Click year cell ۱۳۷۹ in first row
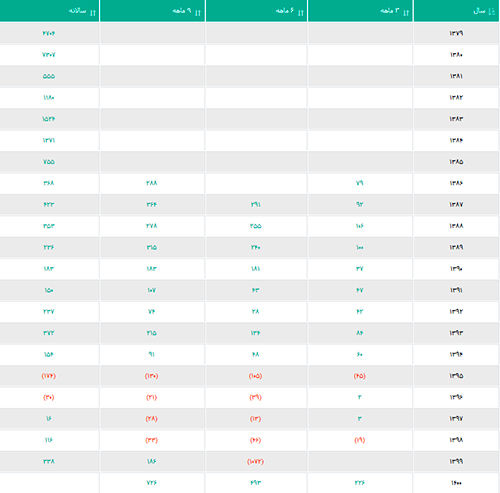Image resolution: width=500 pixels, height=493 pixels. [456, 33]
